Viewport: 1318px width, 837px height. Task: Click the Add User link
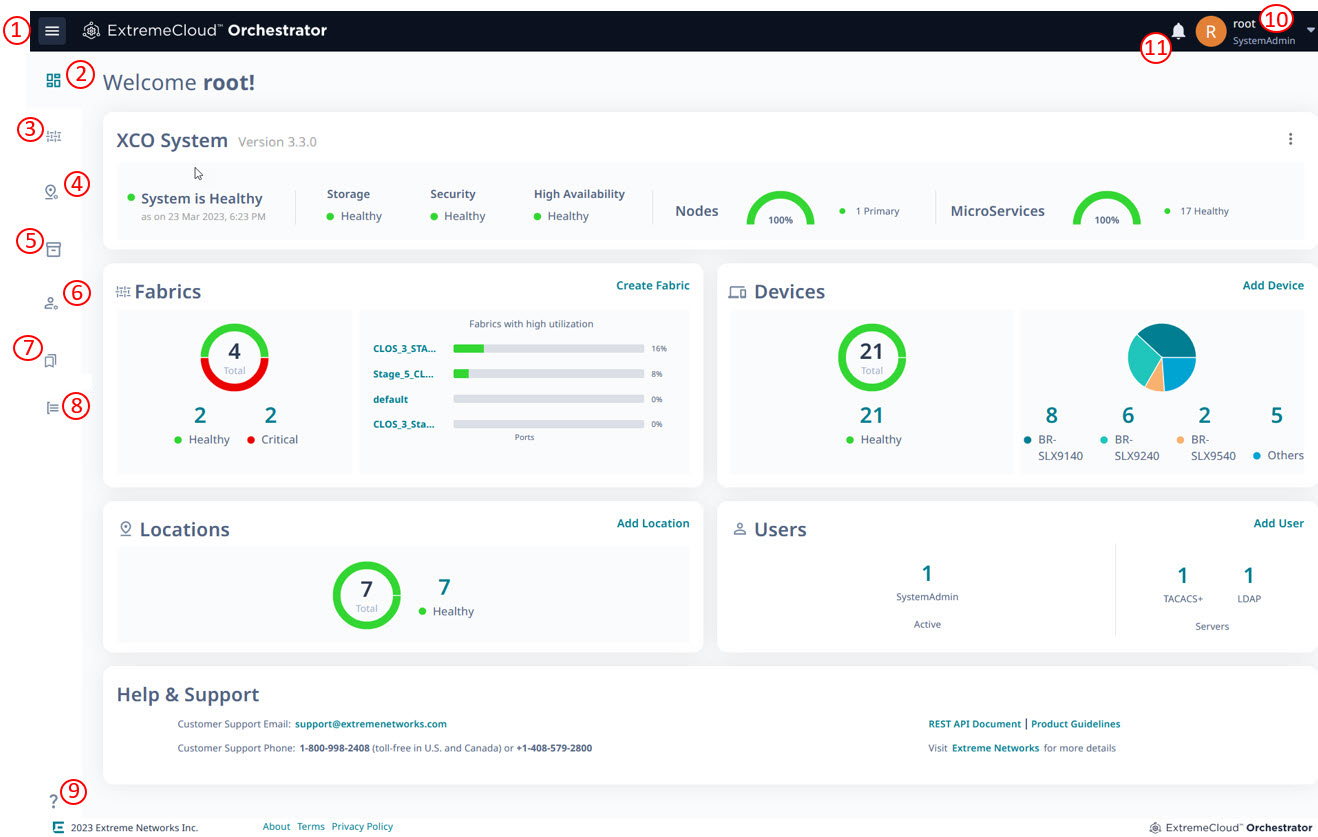(1279, 524)
